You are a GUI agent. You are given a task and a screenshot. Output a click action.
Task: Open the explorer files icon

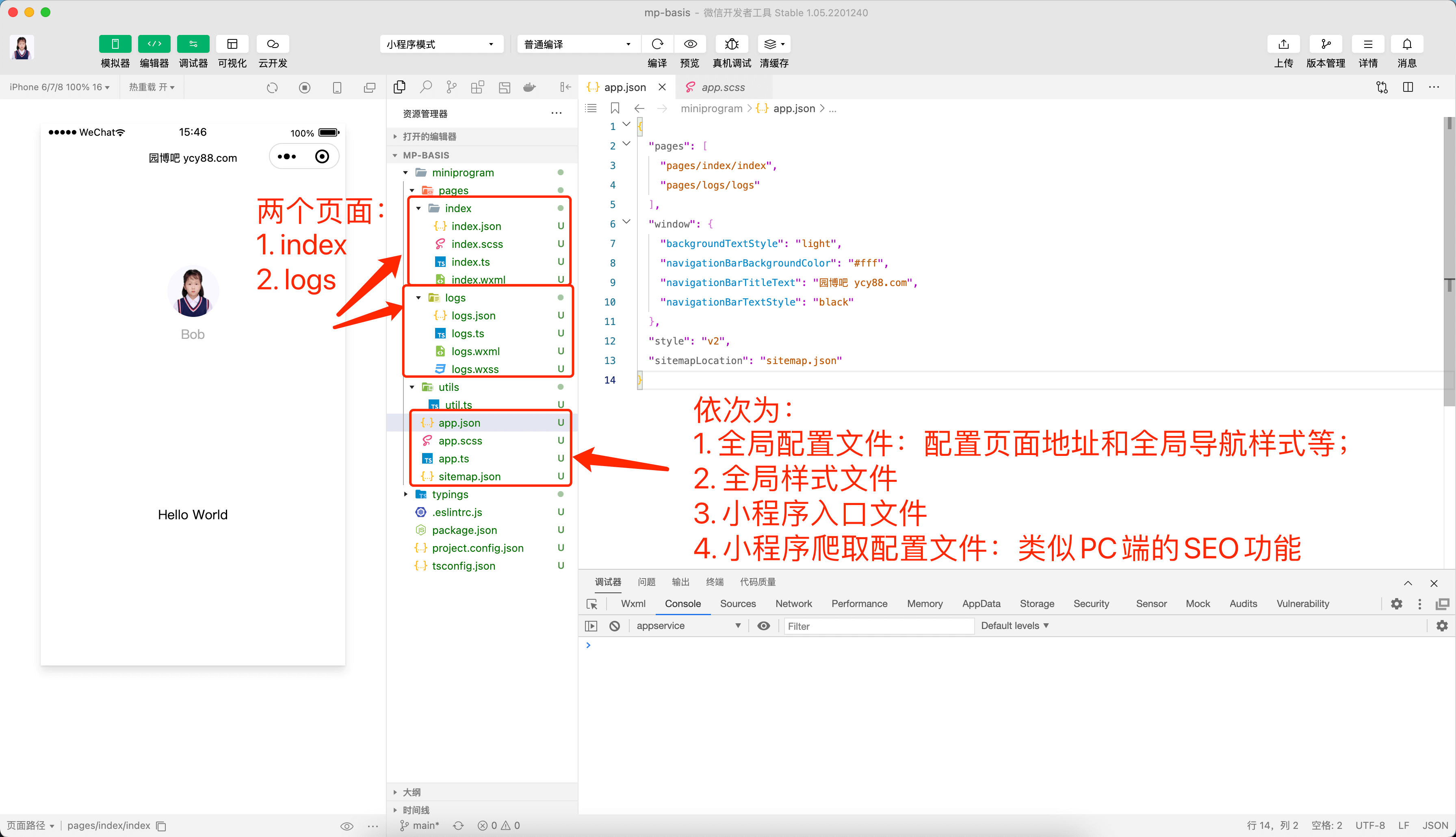(x=399, y=87)
